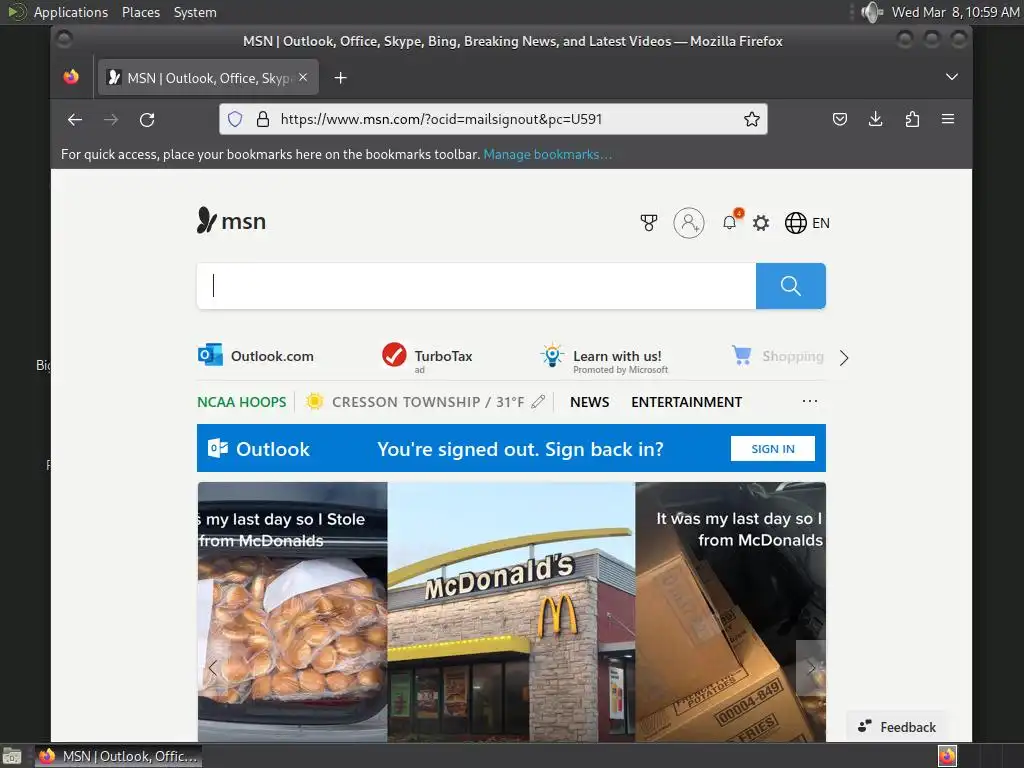This screenshot has height=768, width=1024.
Task: Open the tracking protection shield icon
Action: pyautogui.click(x=235, y=119)
